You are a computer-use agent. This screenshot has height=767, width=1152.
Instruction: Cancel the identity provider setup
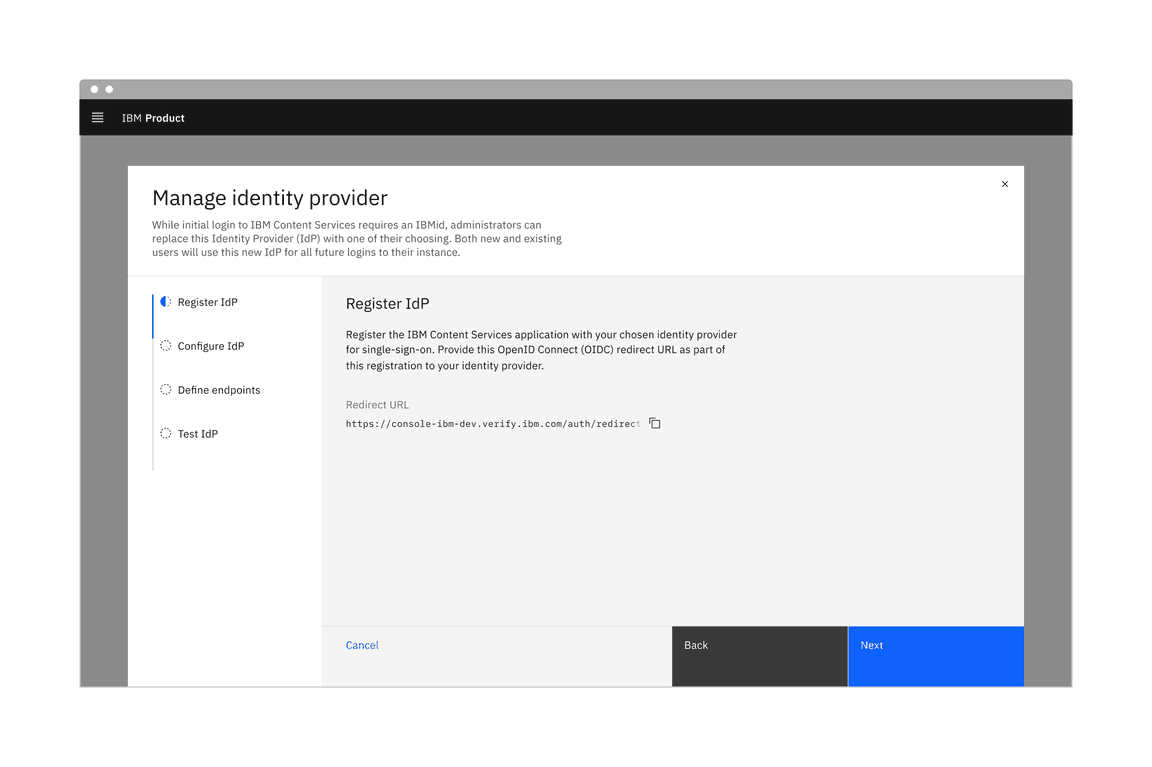(x=362, y=646)
